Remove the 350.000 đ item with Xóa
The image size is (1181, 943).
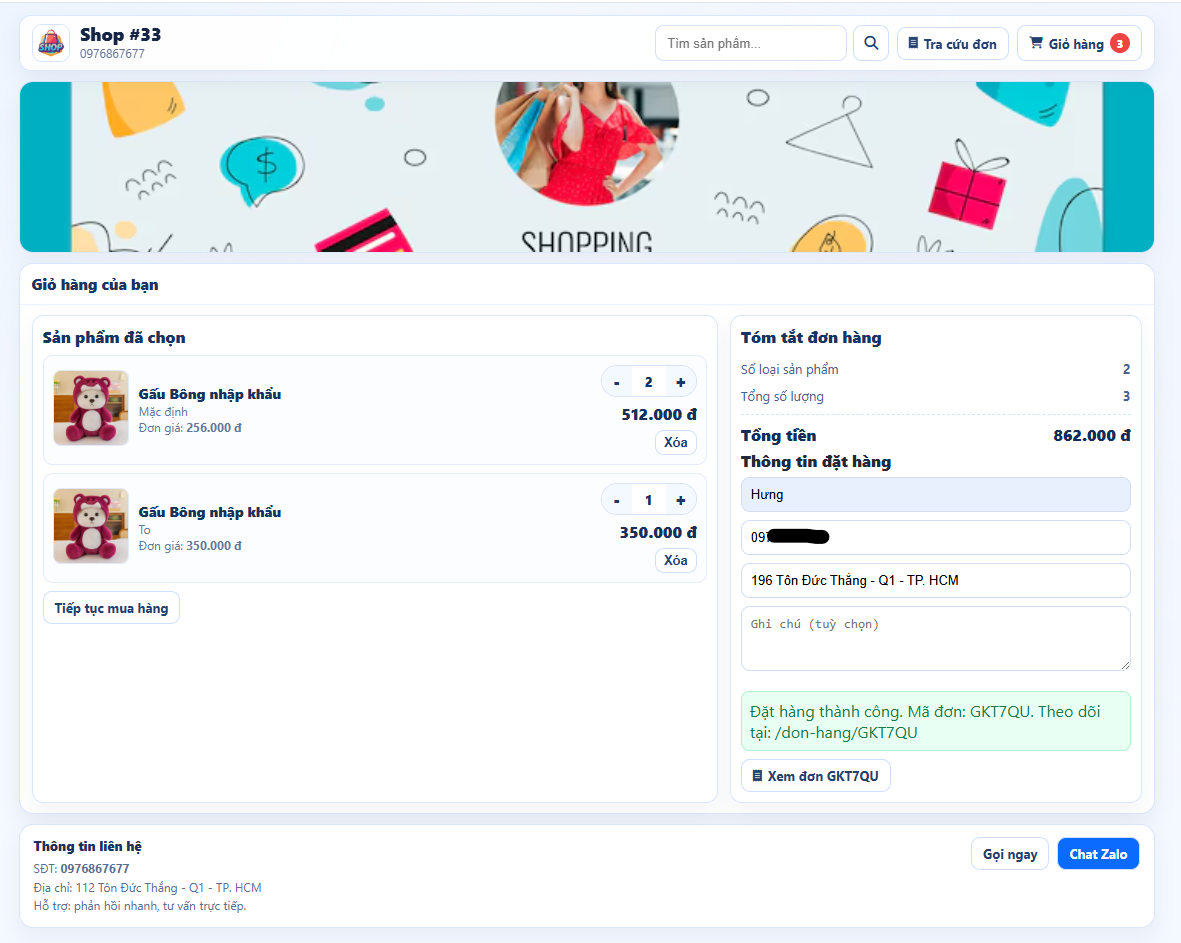click(675, 560)
